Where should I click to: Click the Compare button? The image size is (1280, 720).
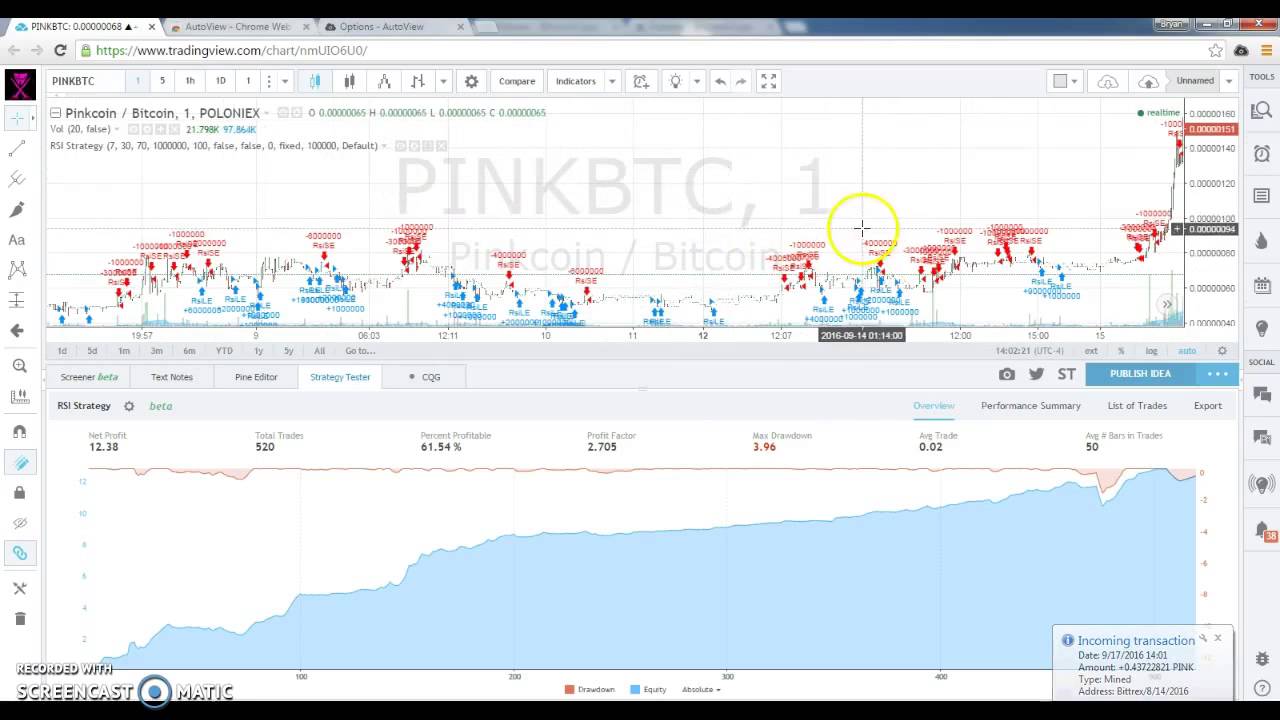click(517, 81)
